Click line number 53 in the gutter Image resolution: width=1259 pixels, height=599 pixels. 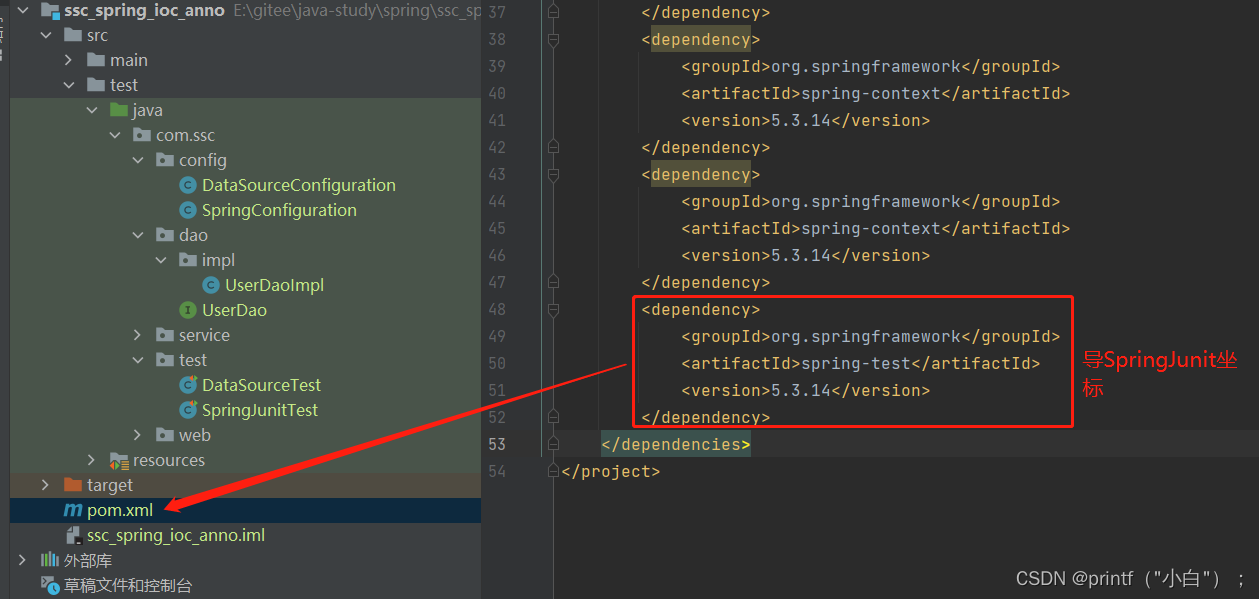[x=499, y=443]
